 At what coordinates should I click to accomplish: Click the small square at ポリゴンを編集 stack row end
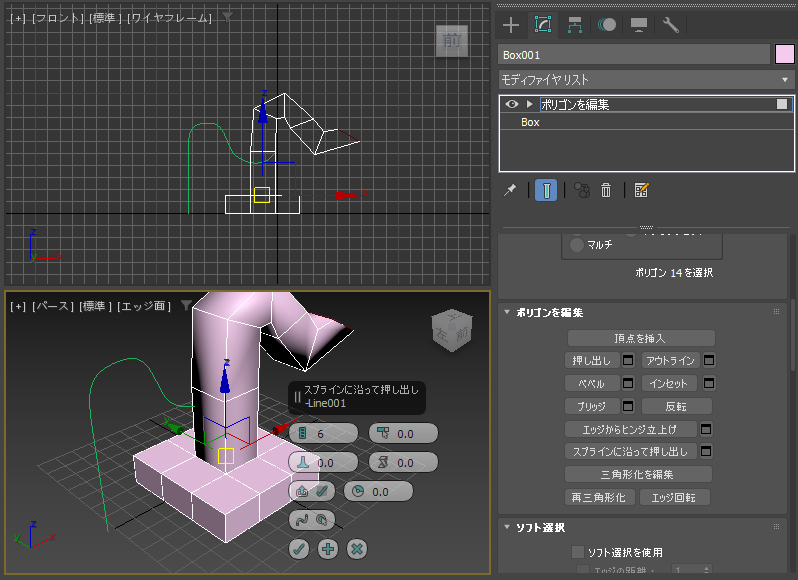tap(782, 104)
